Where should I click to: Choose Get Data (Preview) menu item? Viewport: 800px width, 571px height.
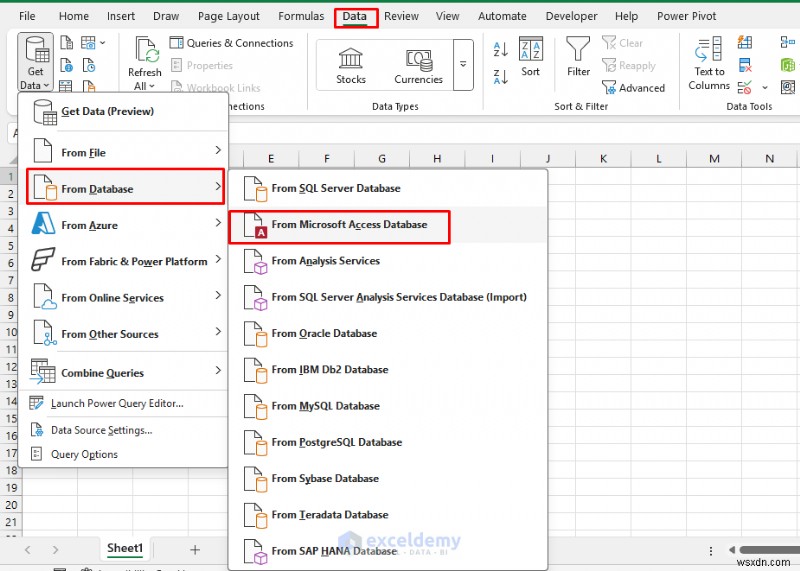tap(123, 111)
